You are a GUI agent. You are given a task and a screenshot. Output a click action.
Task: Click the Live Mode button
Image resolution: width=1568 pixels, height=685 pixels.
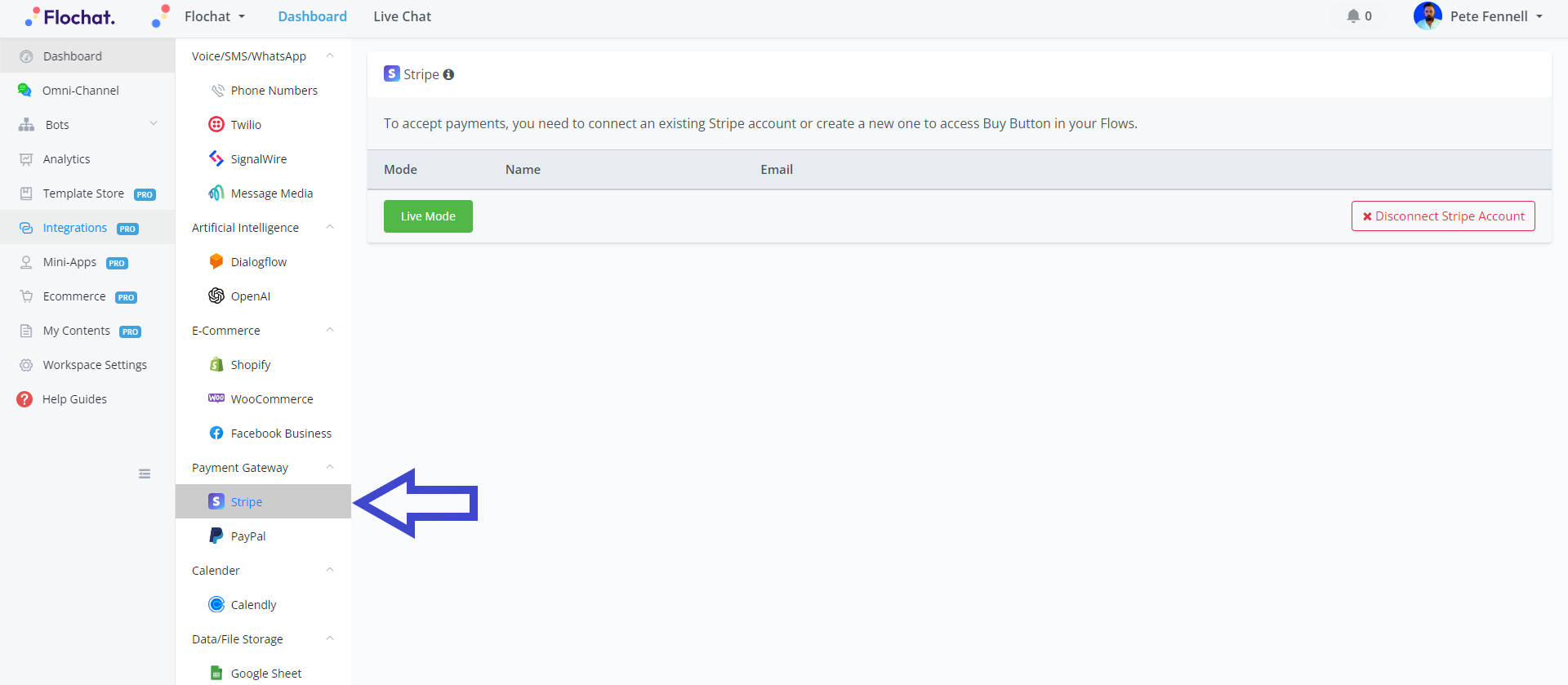click(x=428, y=216)
